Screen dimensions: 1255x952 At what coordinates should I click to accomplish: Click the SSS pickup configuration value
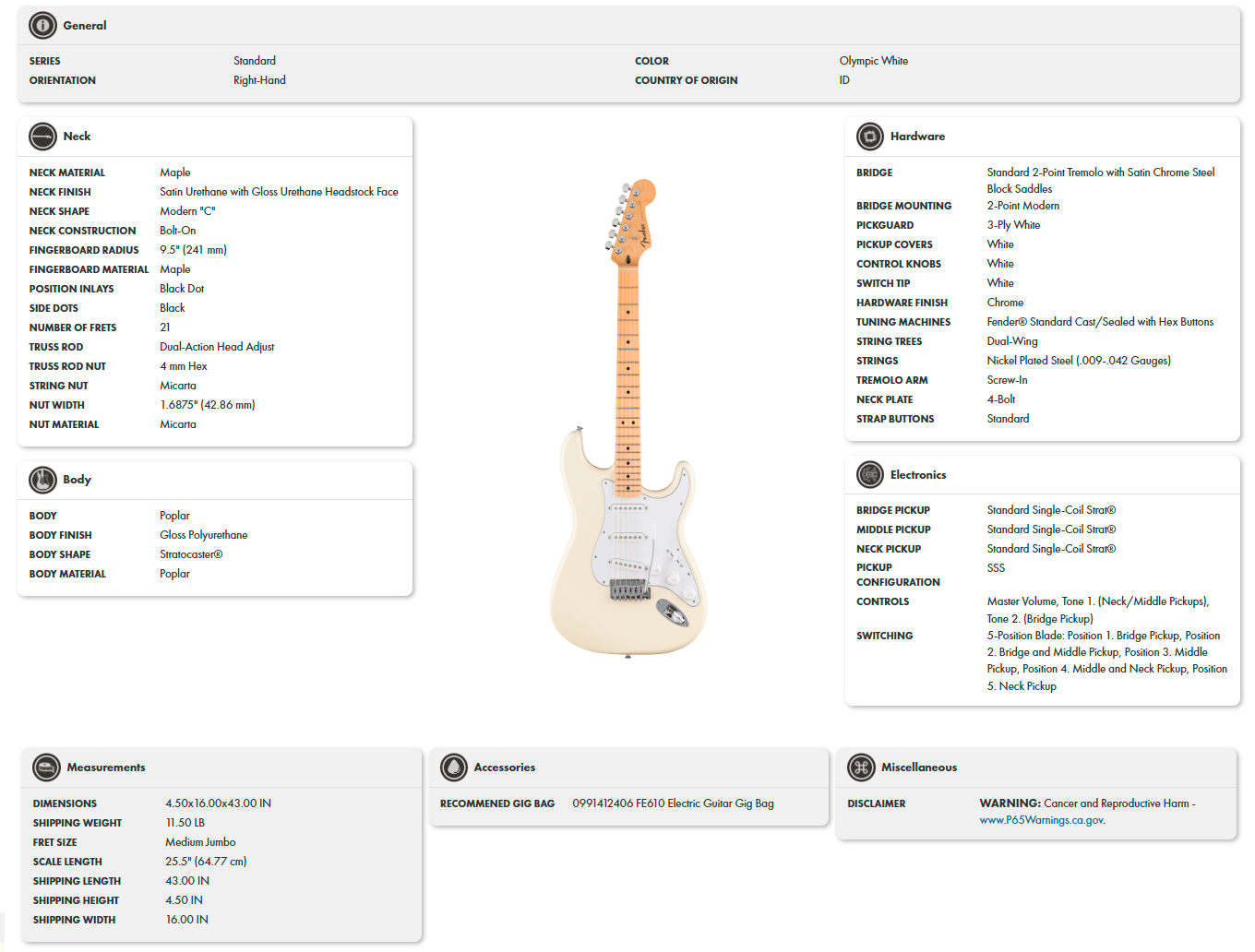996,567
